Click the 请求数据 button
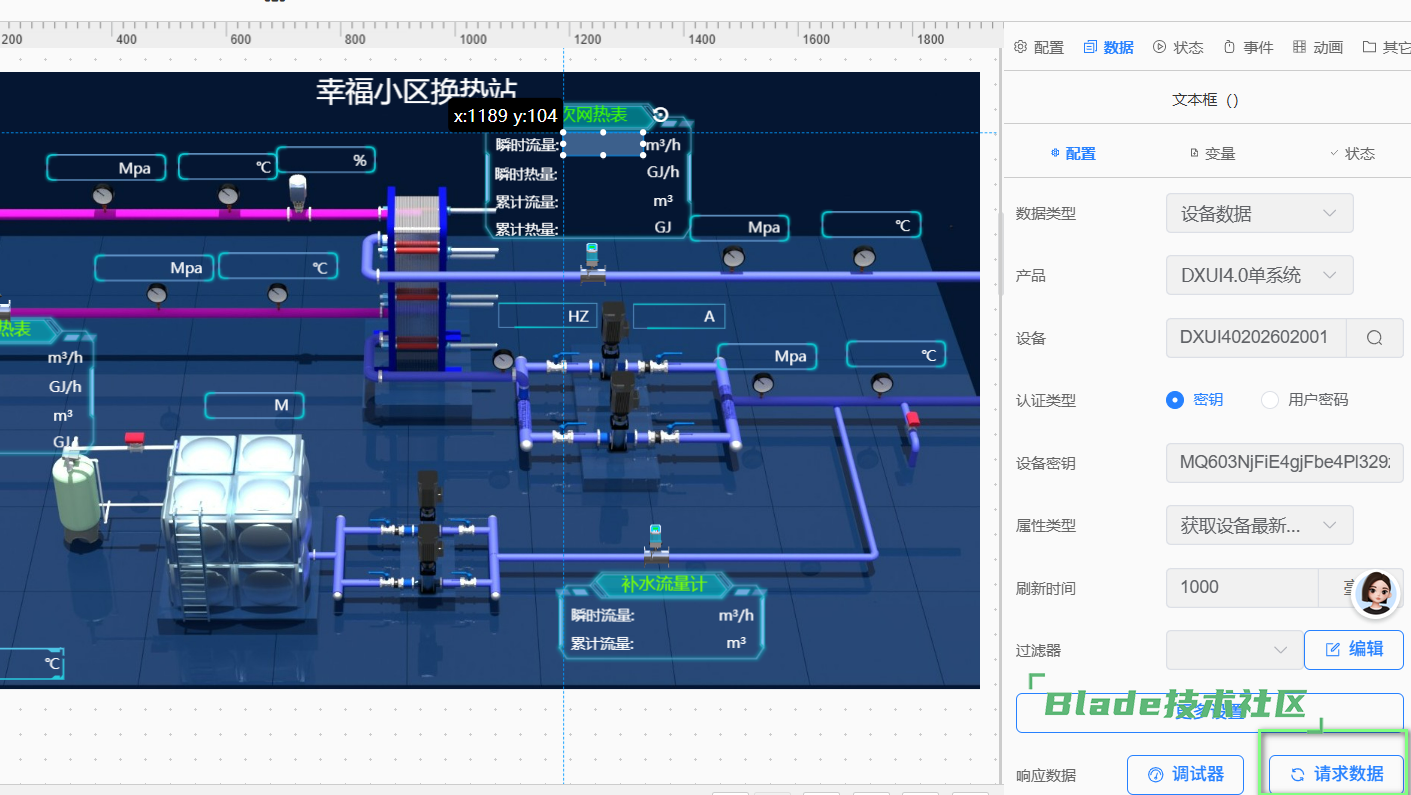The image size is (1411, 795). 1336,774
